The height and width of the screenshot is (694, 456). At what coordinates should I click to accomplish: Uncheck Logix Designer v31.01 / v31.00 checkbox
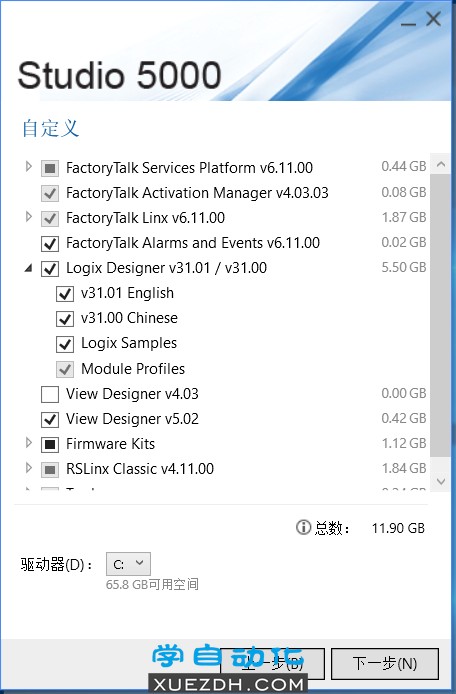tap(50, 269)
